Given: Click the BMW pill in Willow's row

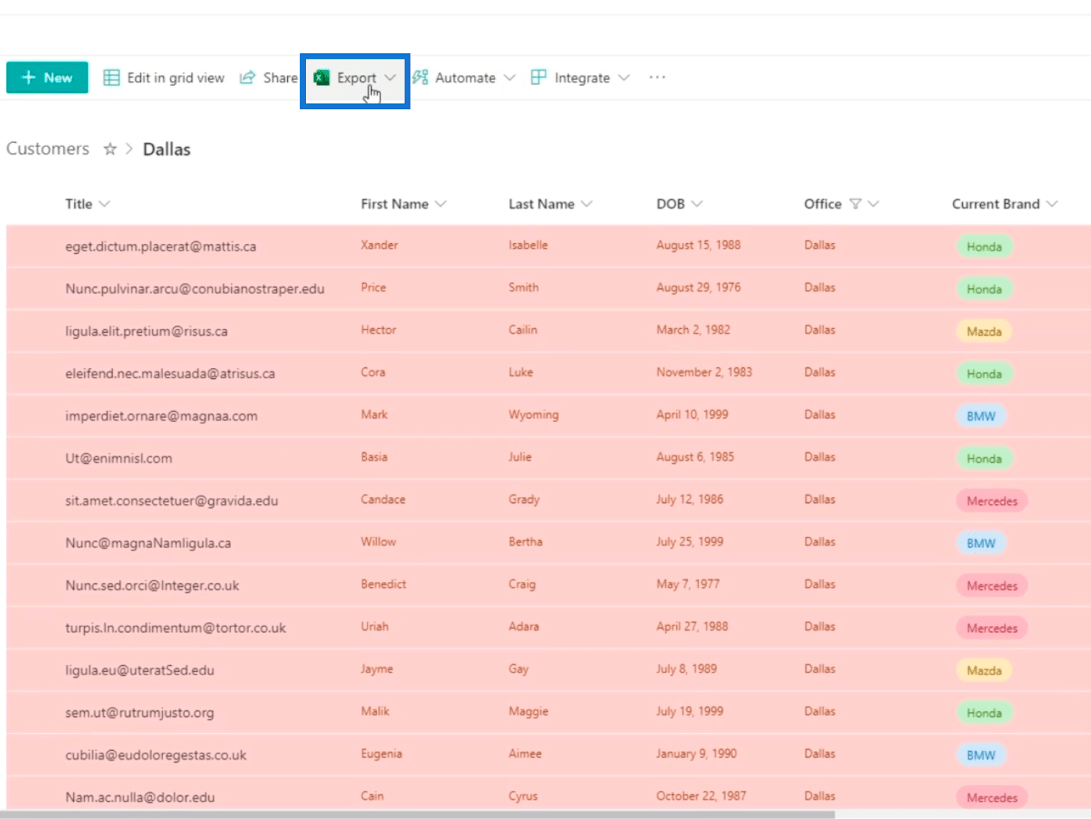Looking at the screenshot, I should pos(980,544).
